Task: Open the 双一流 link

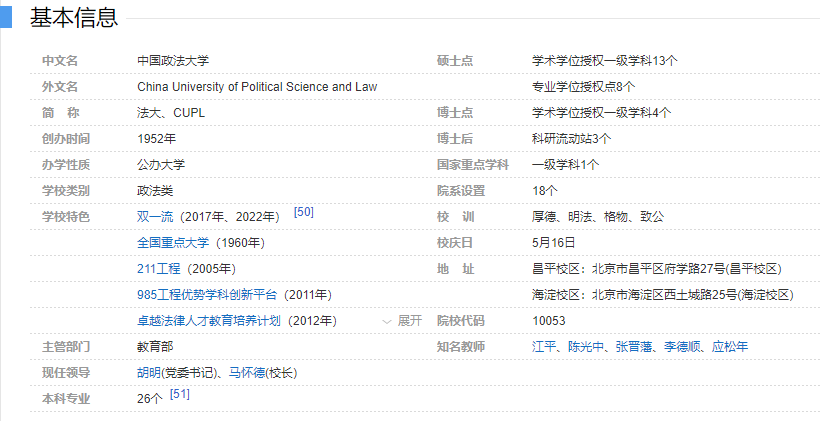Action: click(156, 216)
